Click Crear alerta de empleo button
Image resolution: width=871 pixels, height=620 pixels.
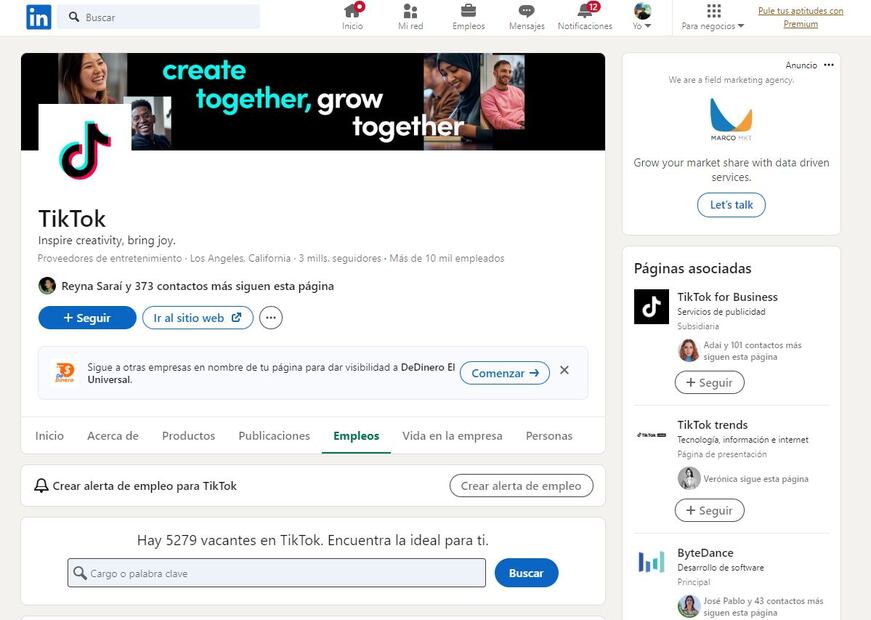tap(521, 486)
